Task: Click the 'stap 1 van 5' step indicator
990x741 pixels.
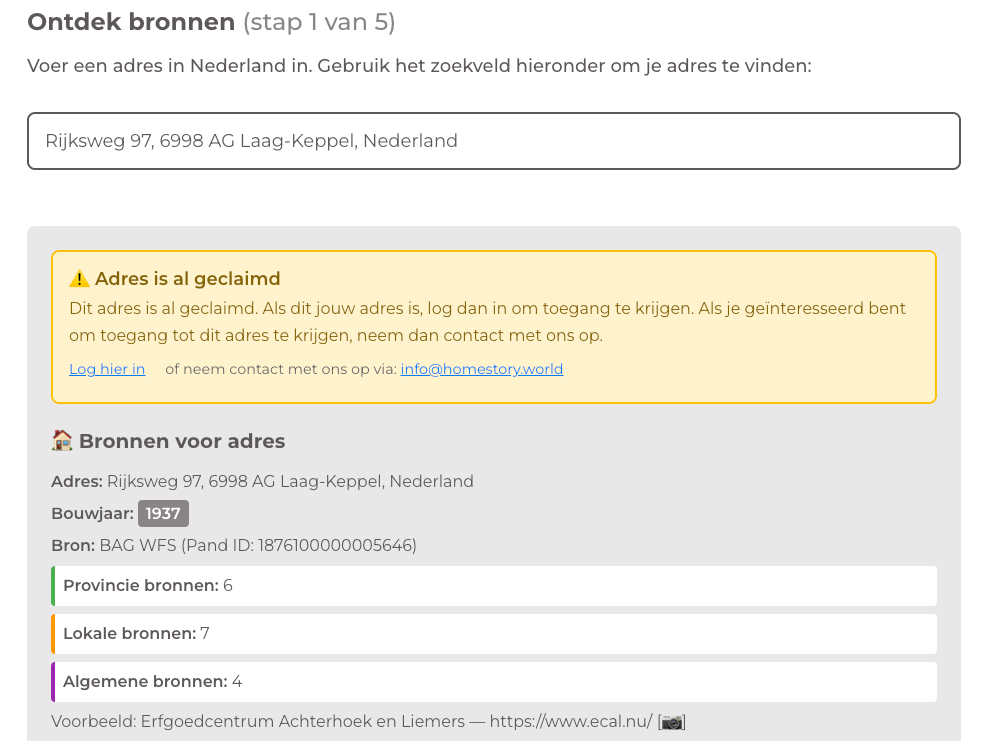Action: [319, 22]
